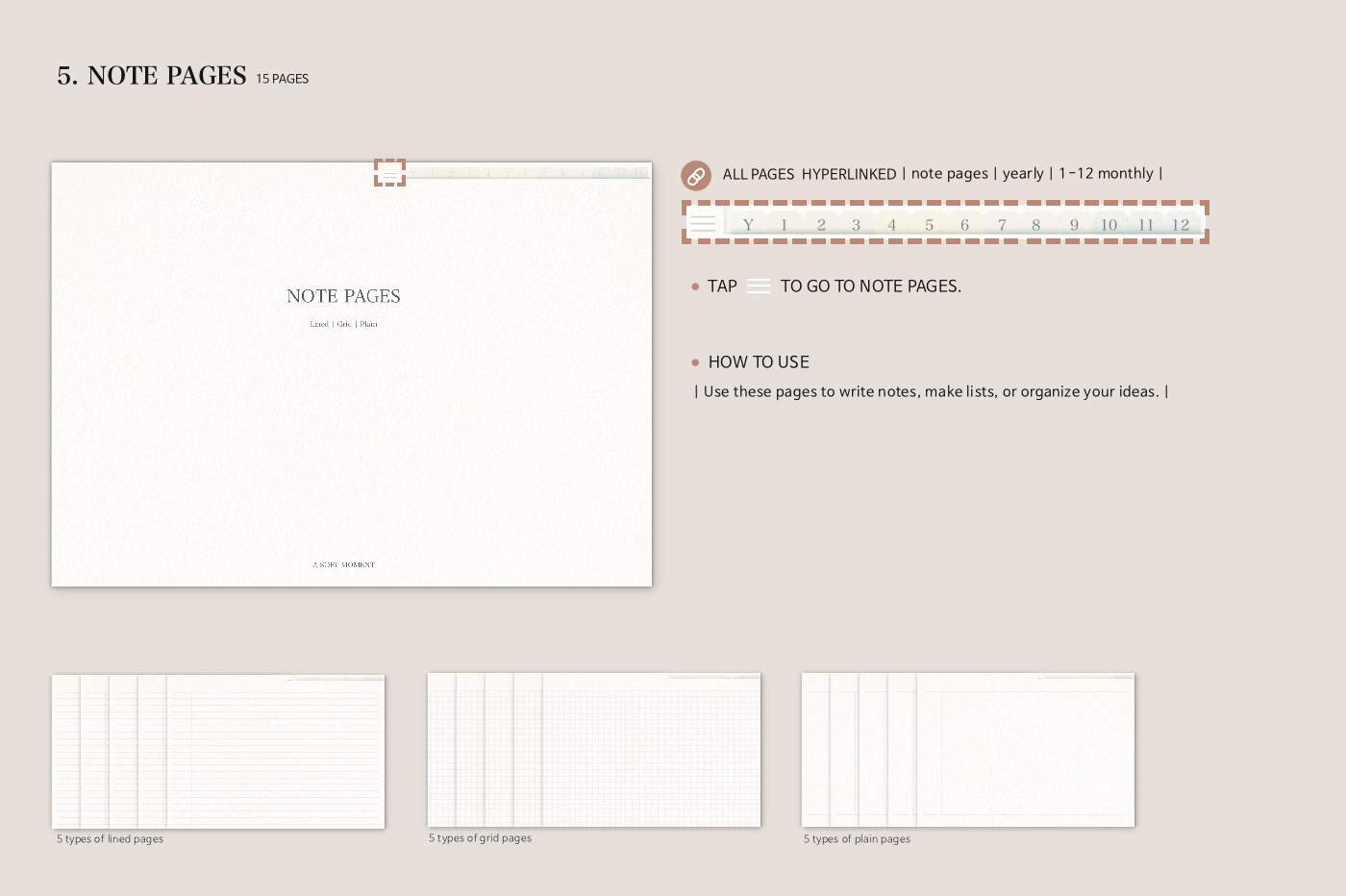The height and width of the screenshot is (896, 1346).
Task: Select the month 4 tab
Action: tap(891, 225)
